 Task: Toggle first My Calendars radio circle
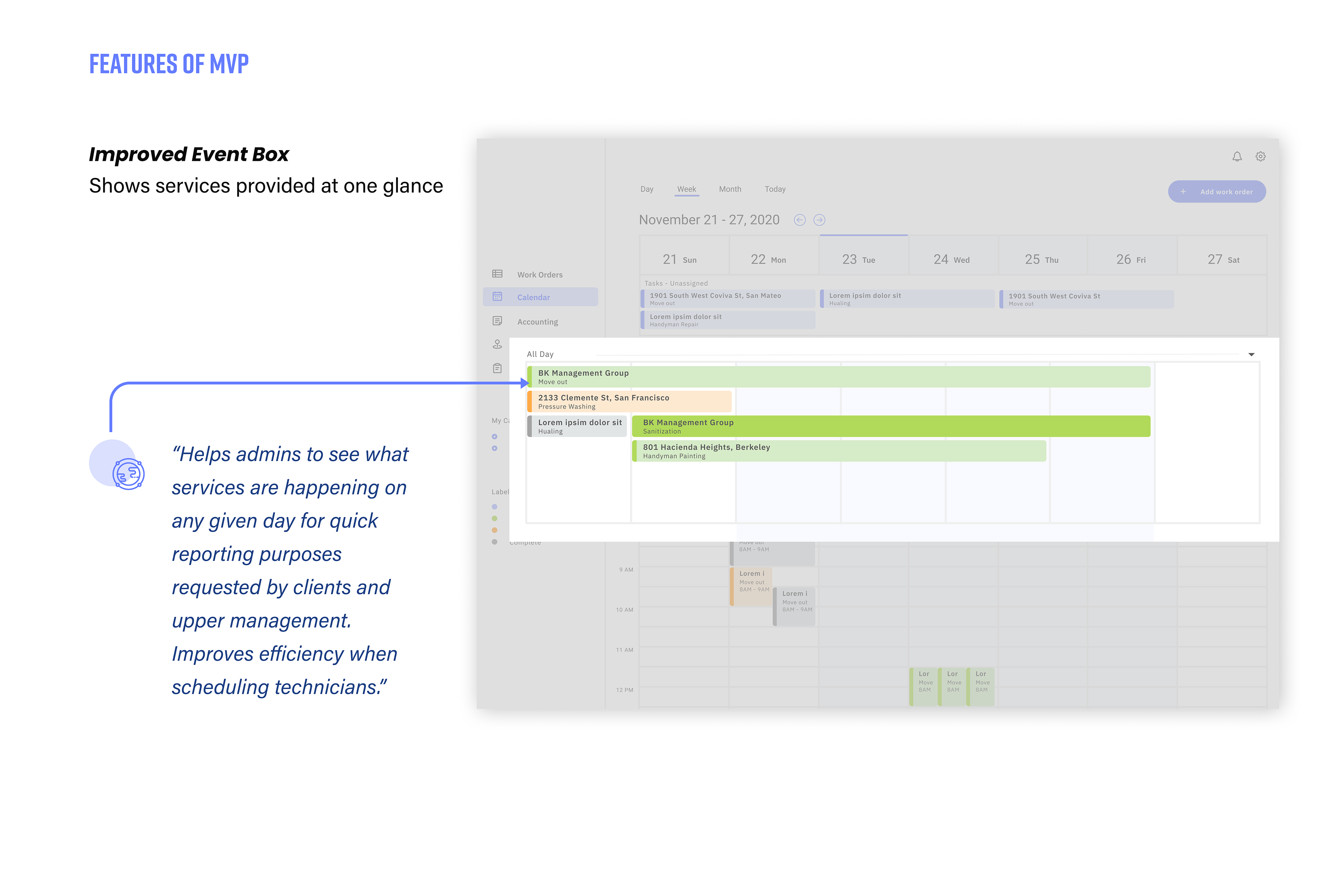pyautogui.click(x=494, y=437)
